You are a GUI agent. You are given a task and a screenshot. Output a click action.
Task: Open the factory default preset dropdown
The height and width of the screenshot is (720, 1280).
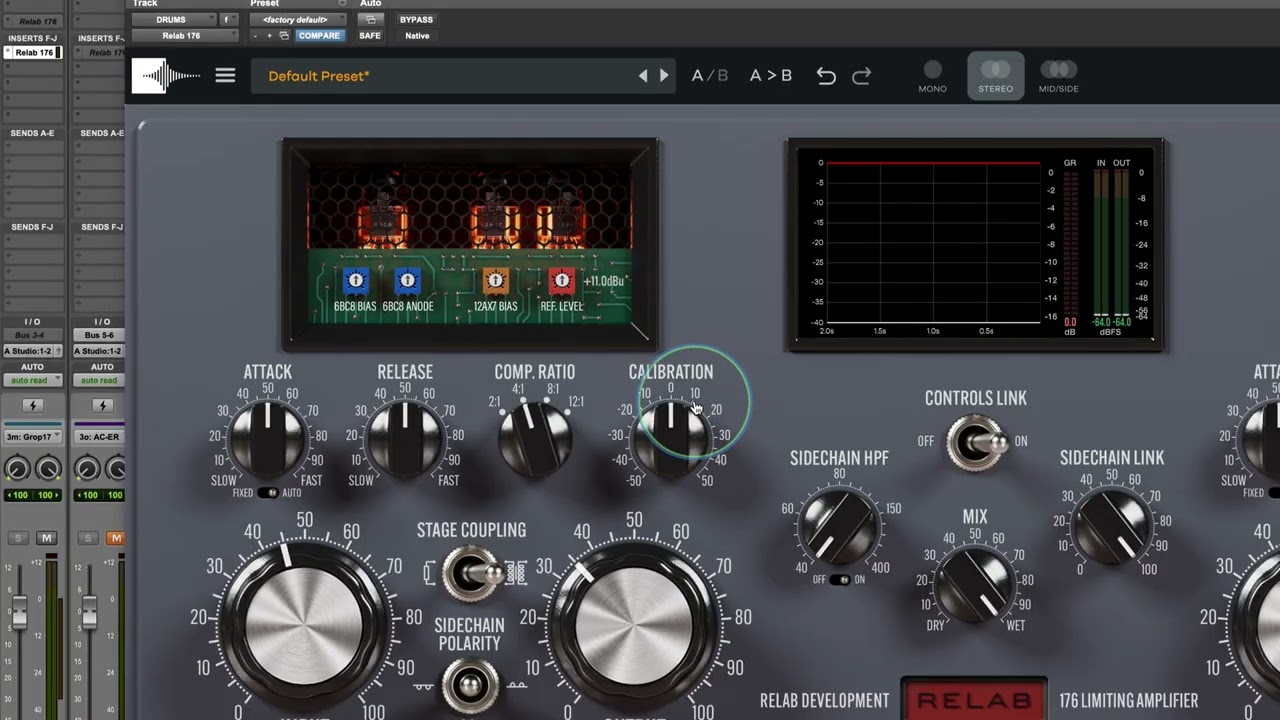click(x=298, y=20)
